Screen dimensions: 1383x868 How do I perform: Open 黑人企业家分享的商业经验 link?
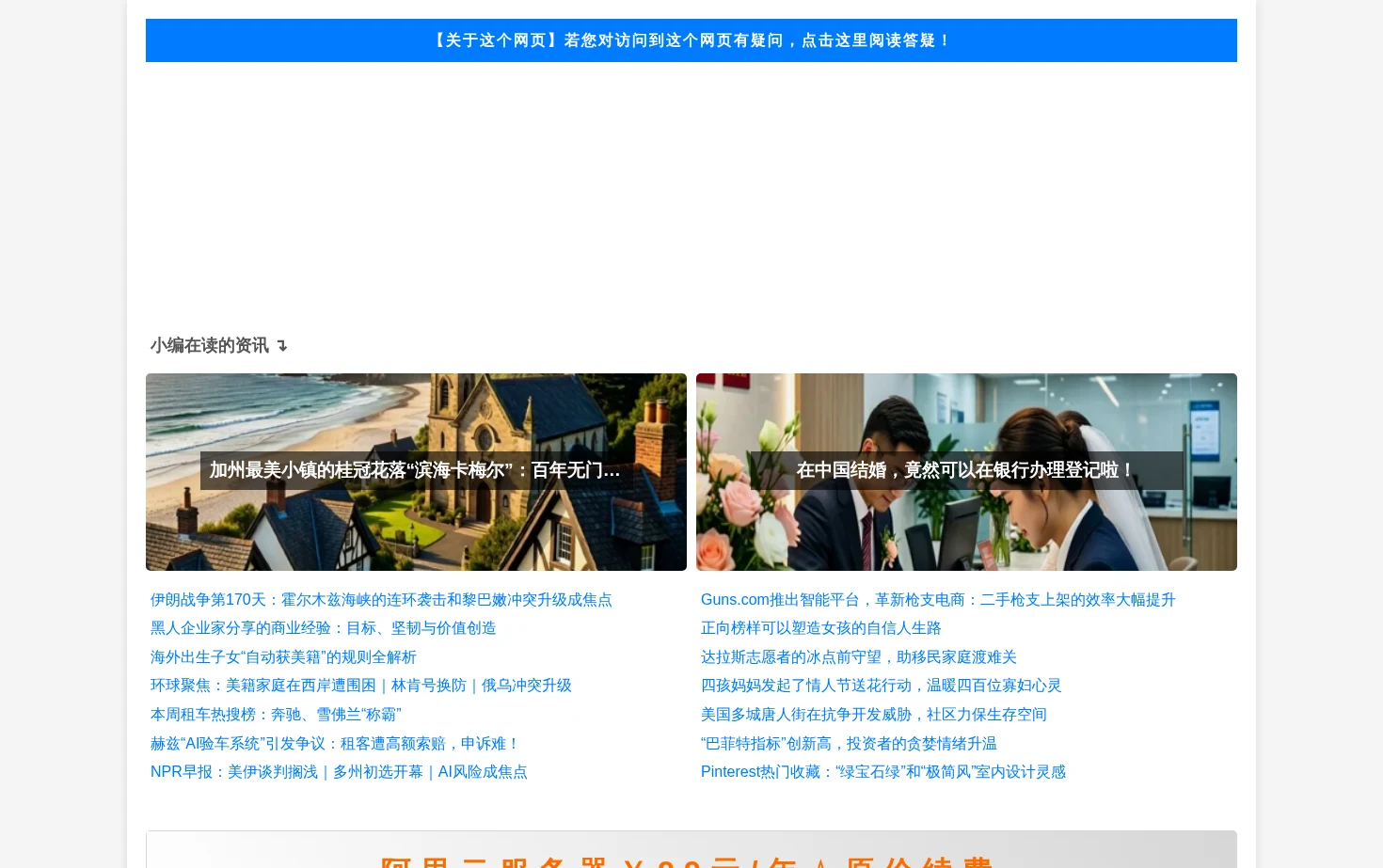click(x=323, y=628)
